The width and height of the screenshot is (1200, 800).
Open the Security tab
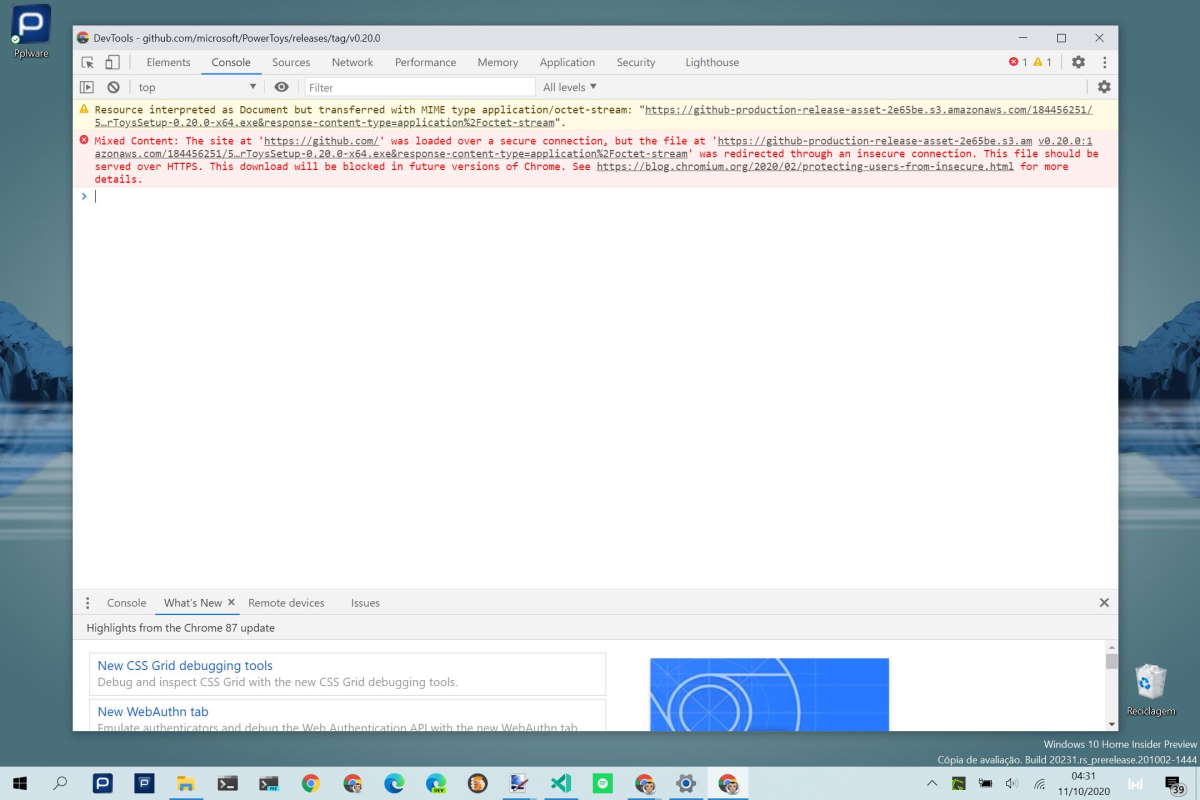click(x=636, y=62)
